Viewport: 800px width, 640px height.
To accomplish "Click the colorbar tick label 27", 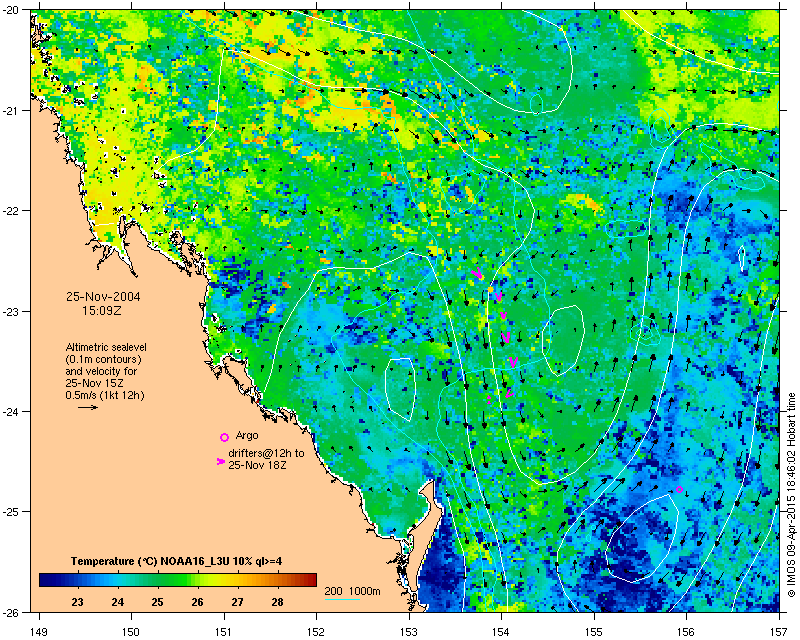I will click(237, 602).
